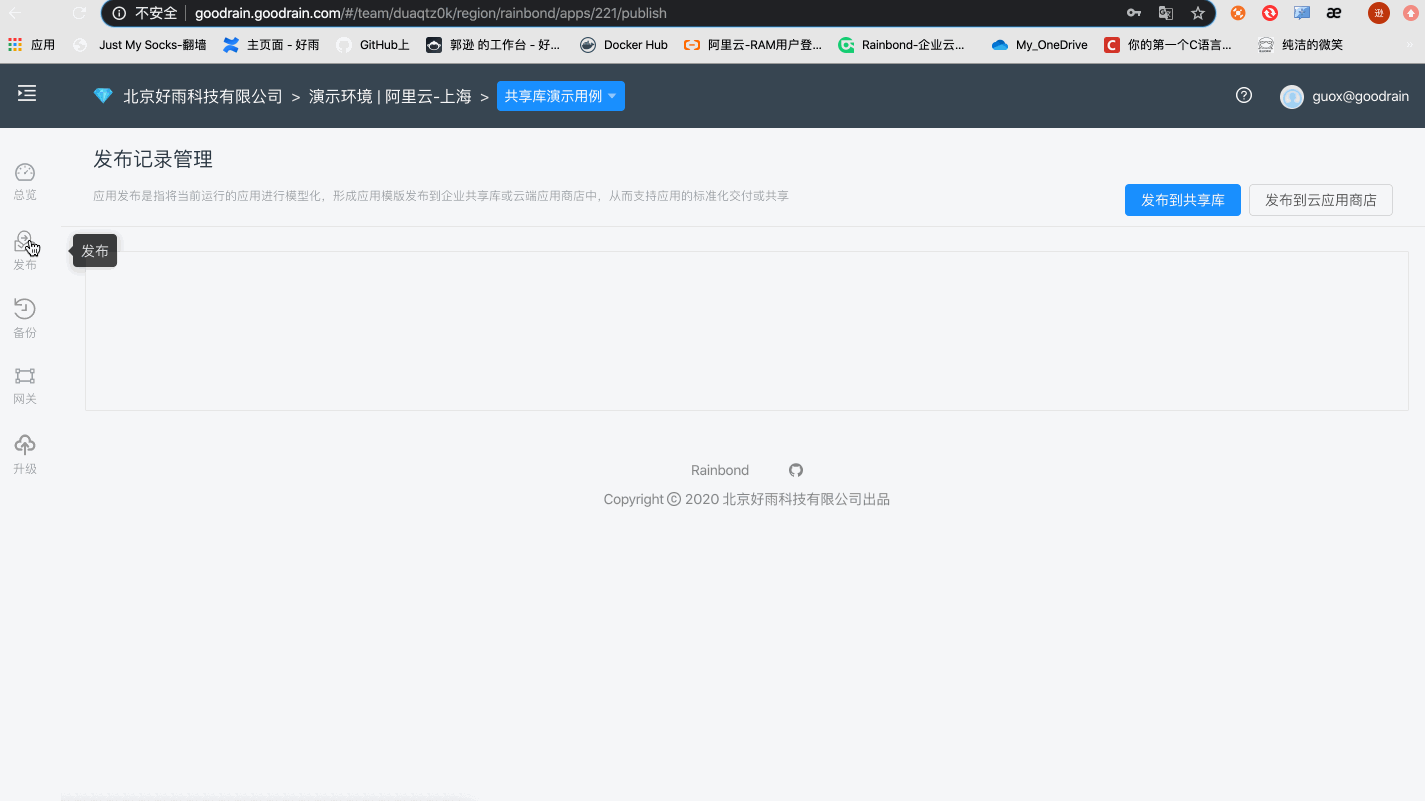Screen dimensions: 1425x801
Task: Click the 发布到共享库 button
Action: point(1183,200)
